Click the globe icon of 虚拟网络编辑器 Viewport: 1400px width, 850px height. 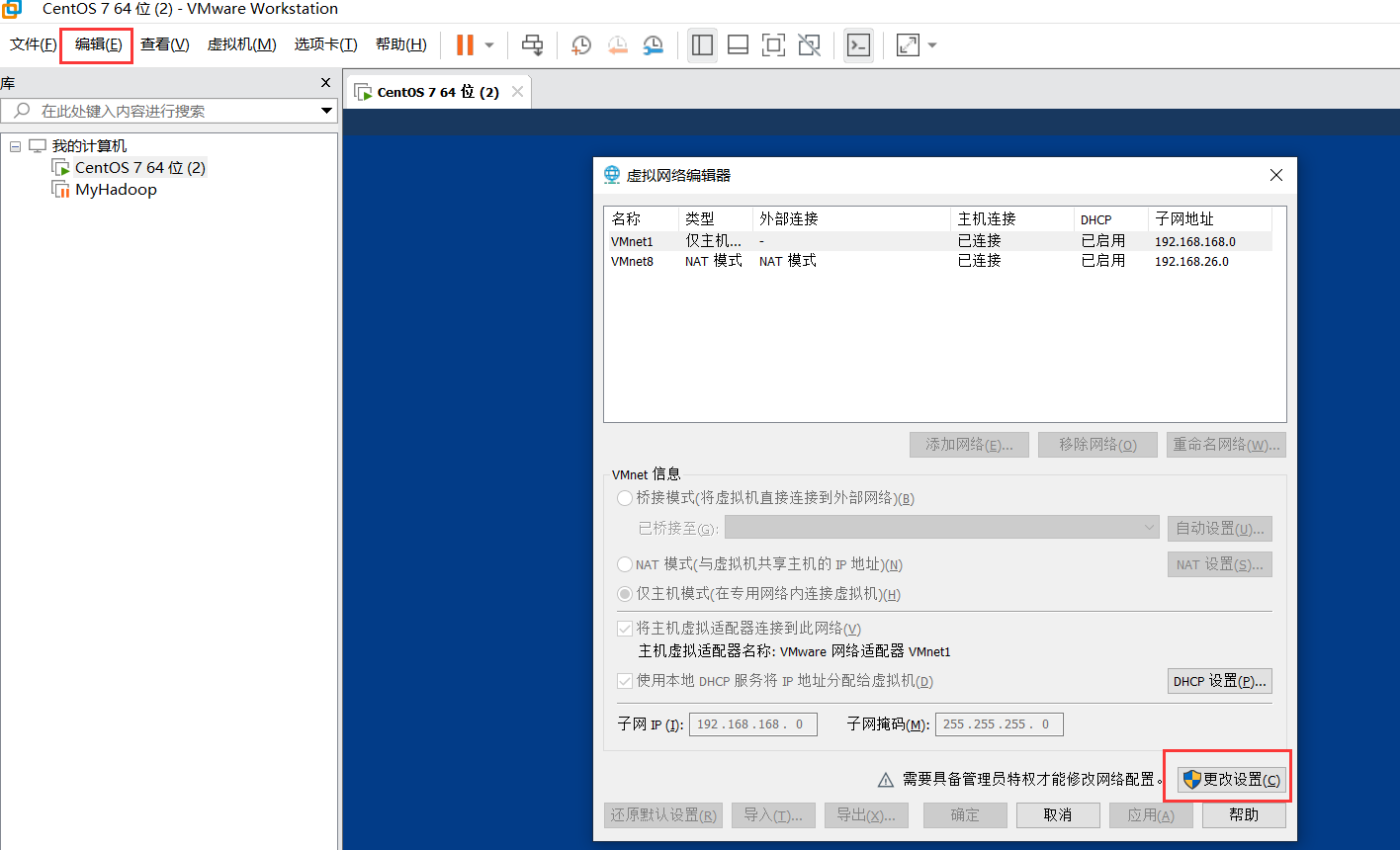pos(612,175)
